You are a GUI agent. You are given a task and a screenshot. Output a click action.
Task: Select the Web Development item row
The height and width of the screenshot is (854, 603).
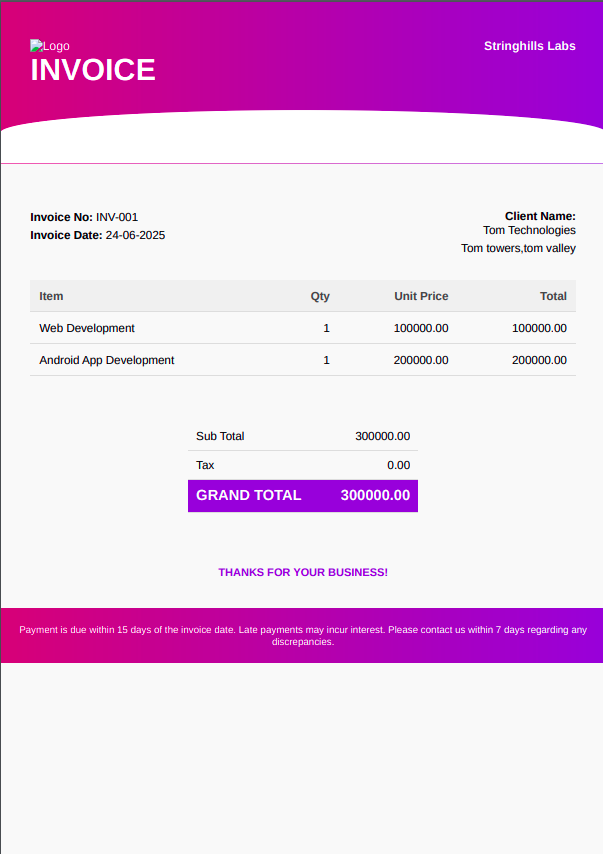point(87,328)
